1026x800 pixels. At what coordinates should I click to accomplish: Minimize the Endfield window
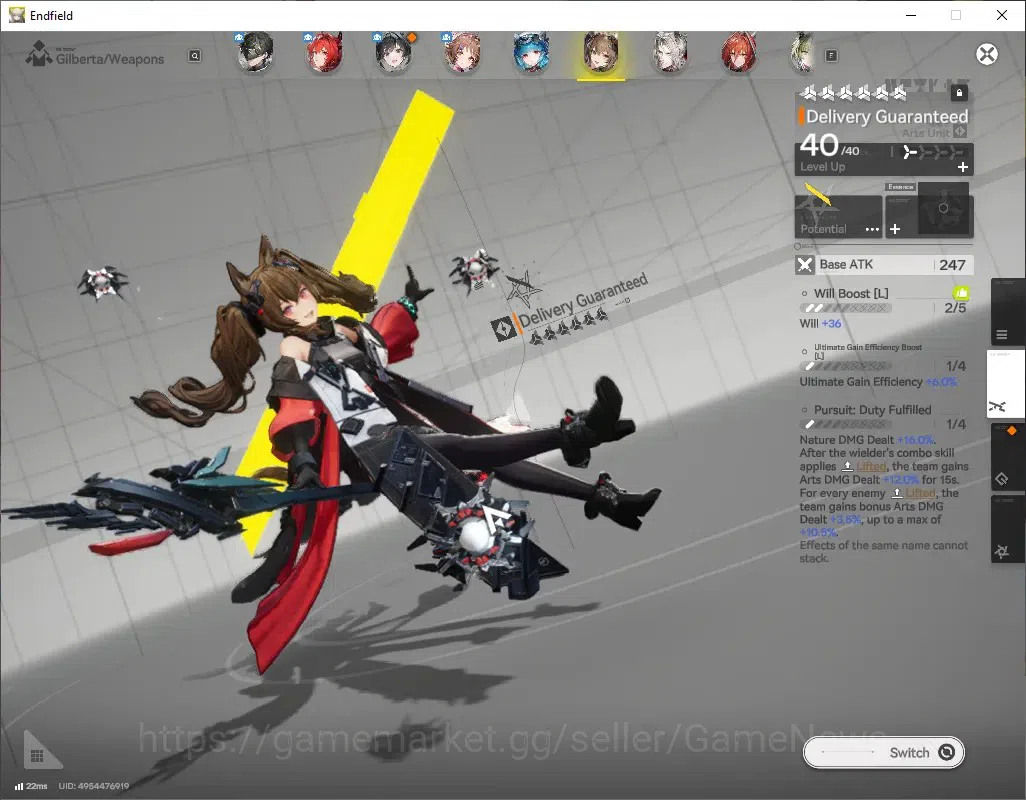[x=911, y=15]
